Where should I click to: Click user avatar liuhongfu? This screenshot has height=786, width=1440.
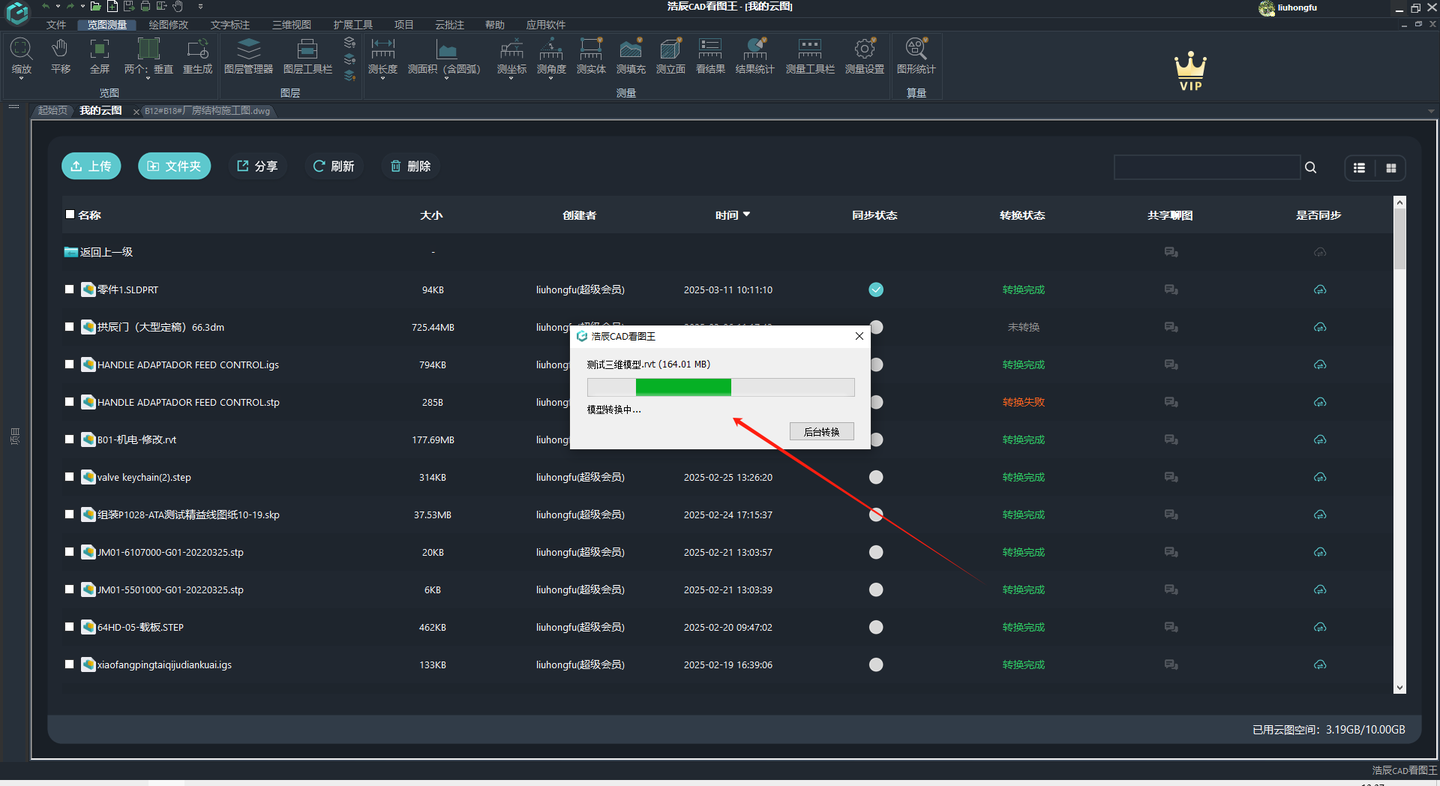pyautogui.click(x=1267, y=8)
